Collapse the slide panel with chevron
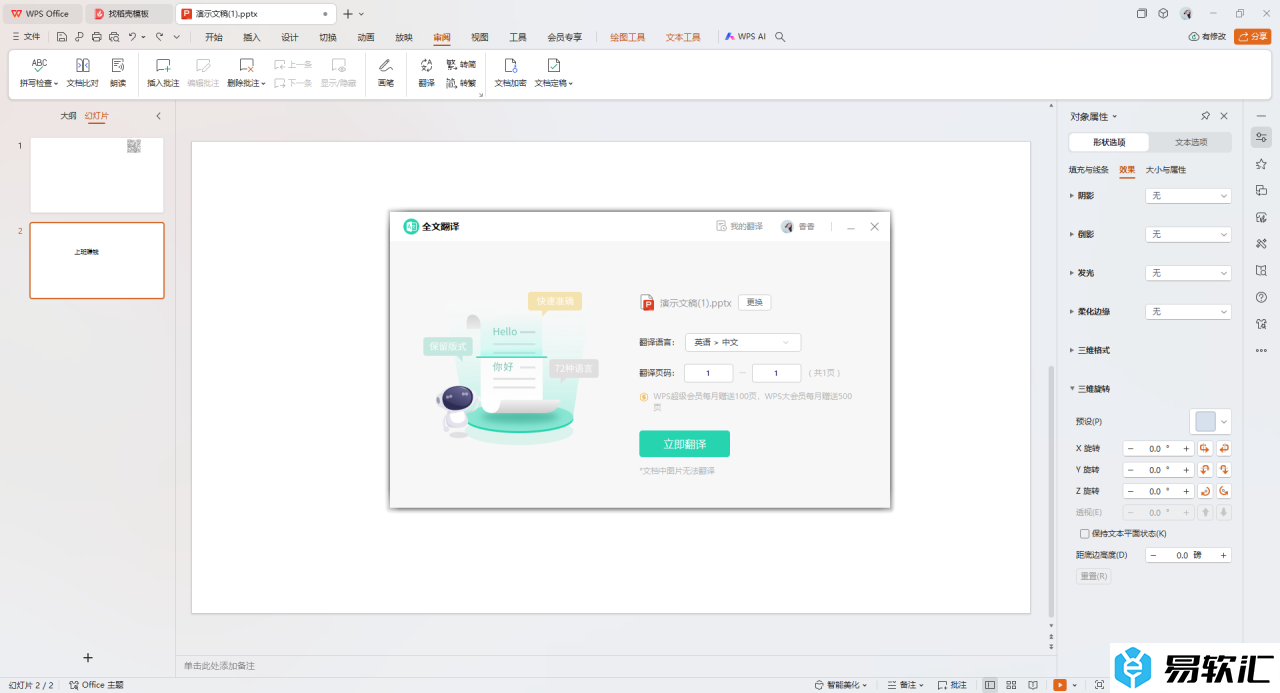1280x693 pixels. coord(158,116)
